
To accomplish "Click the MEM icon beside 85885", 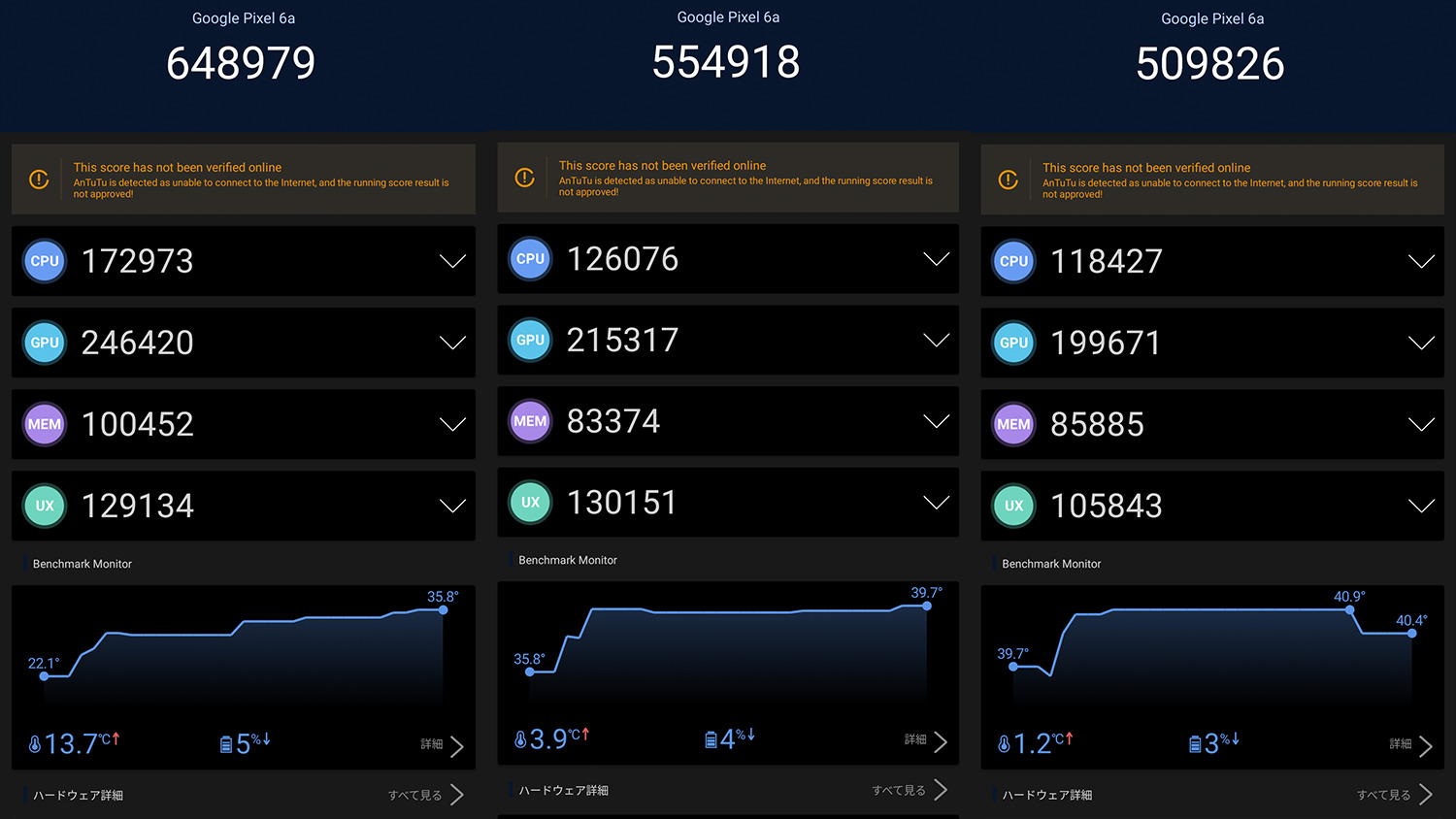I will [x=1013, y=424].
